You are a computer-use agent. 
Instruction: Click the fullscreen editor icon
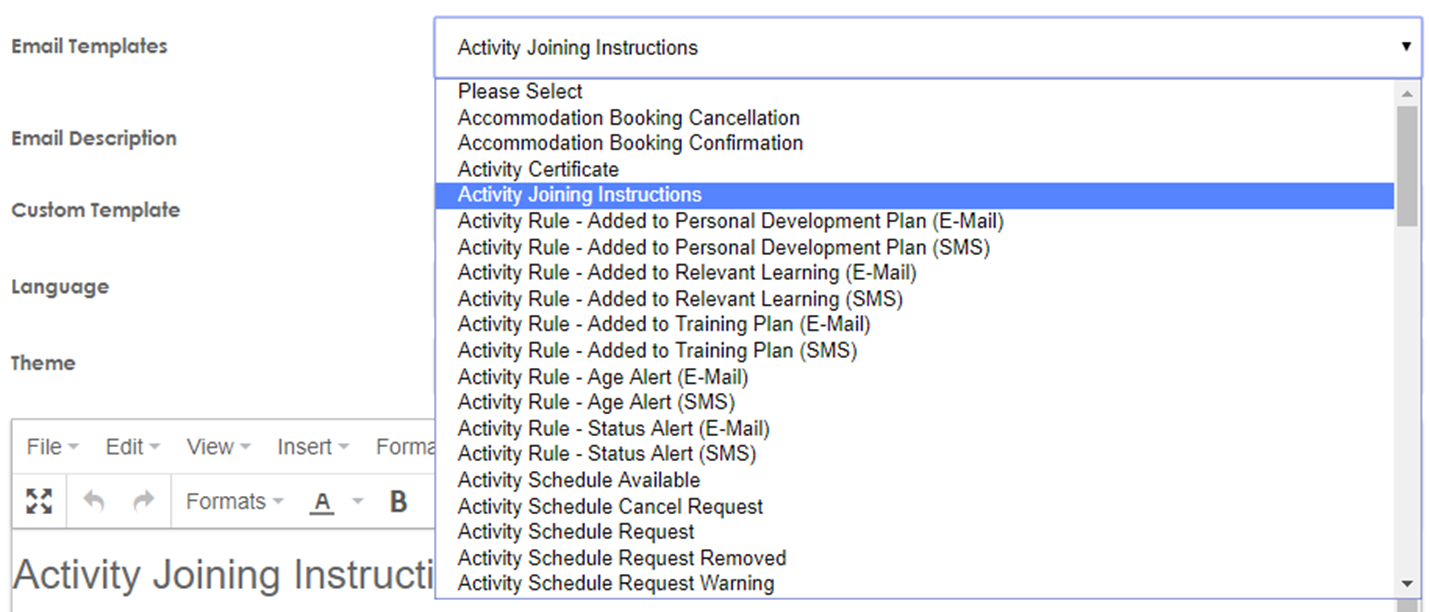[39, 501]
